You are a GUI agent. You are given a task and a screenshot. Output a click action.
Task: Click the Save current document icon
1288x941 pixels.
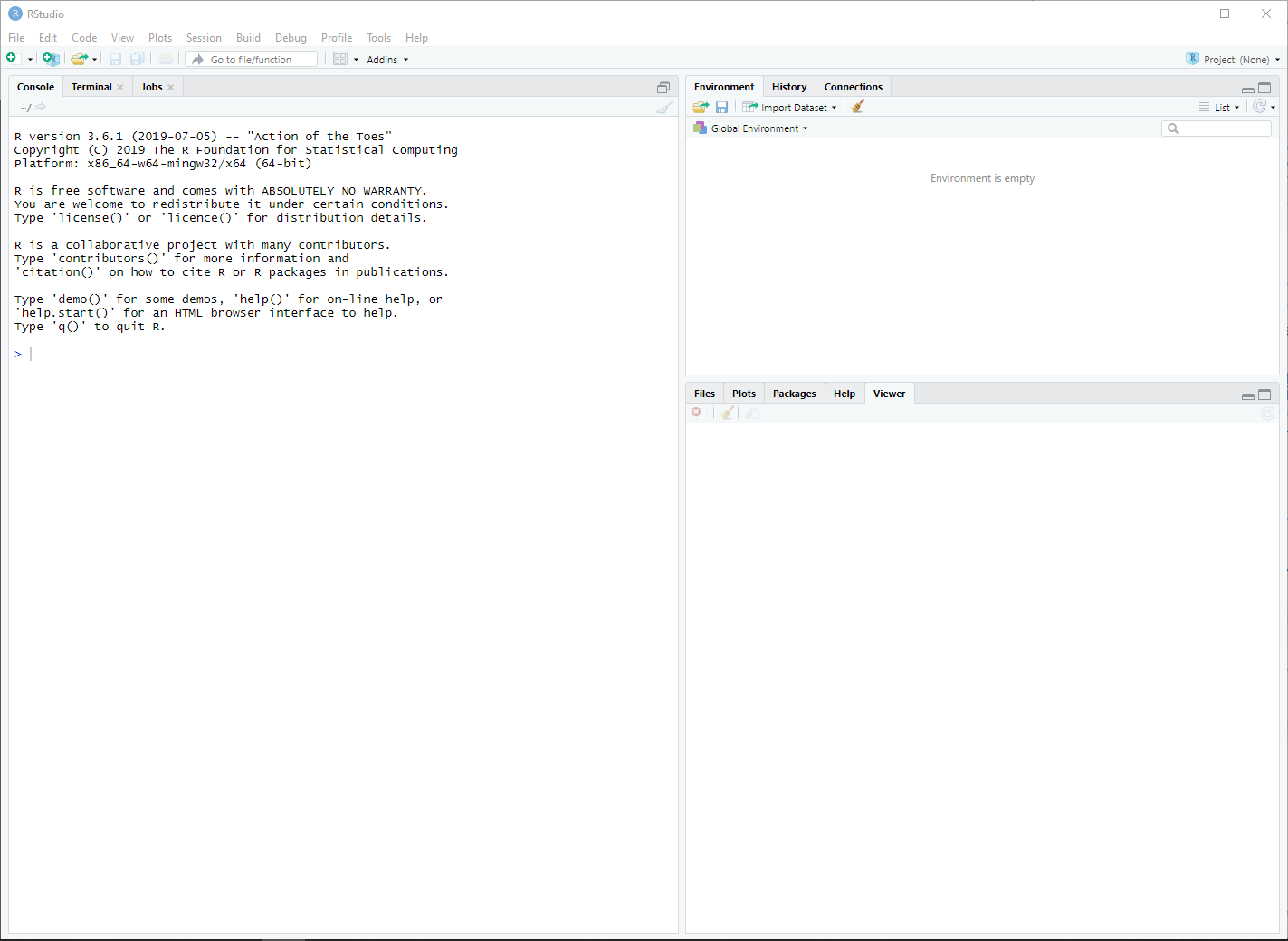click(115, 59)
